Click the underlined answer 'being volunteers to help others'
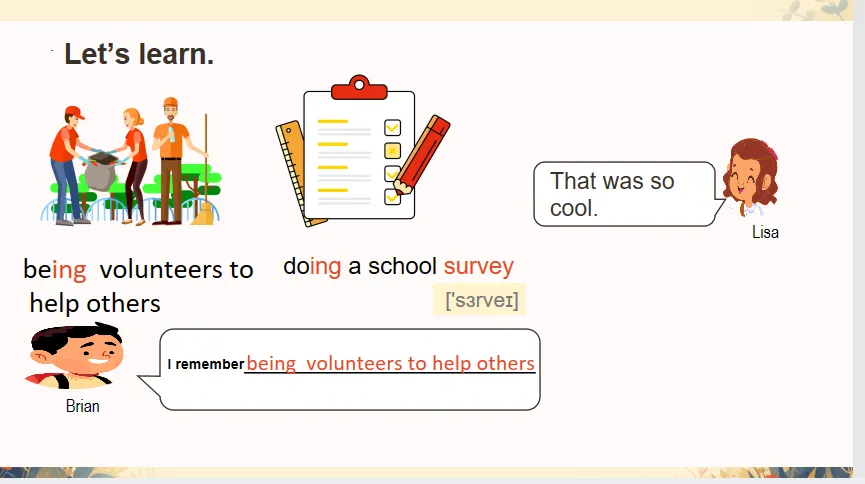Image resolution: width=865 pixels, height=484 pixels. pyautogui.click(x=391, y=363)
